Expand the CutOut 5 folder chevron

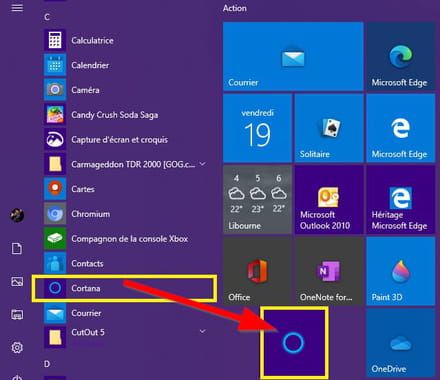[x=202, y=331]
